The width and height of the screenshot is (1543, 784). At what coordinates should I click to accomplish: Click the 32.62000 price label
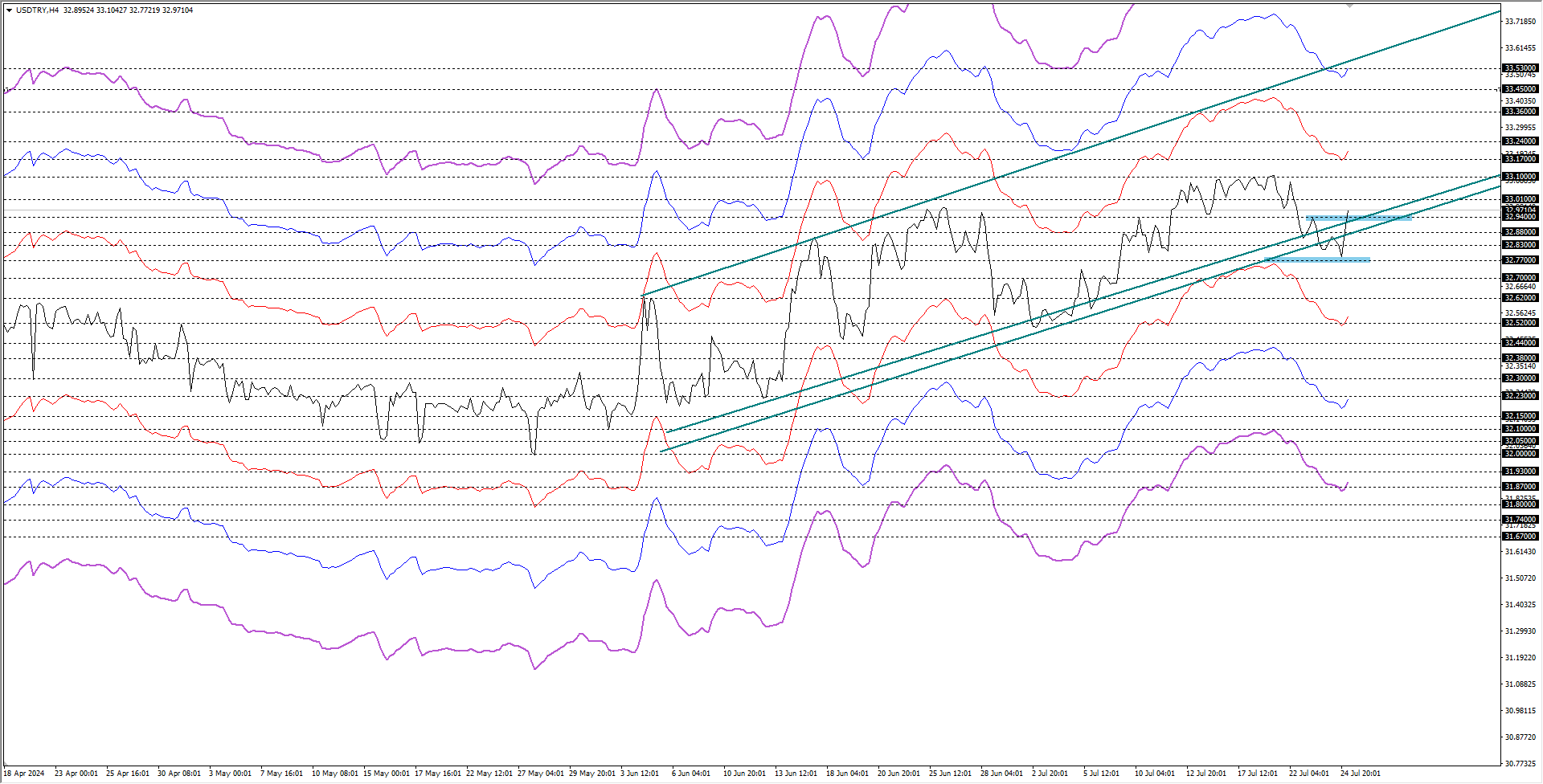pos(1520,298)
